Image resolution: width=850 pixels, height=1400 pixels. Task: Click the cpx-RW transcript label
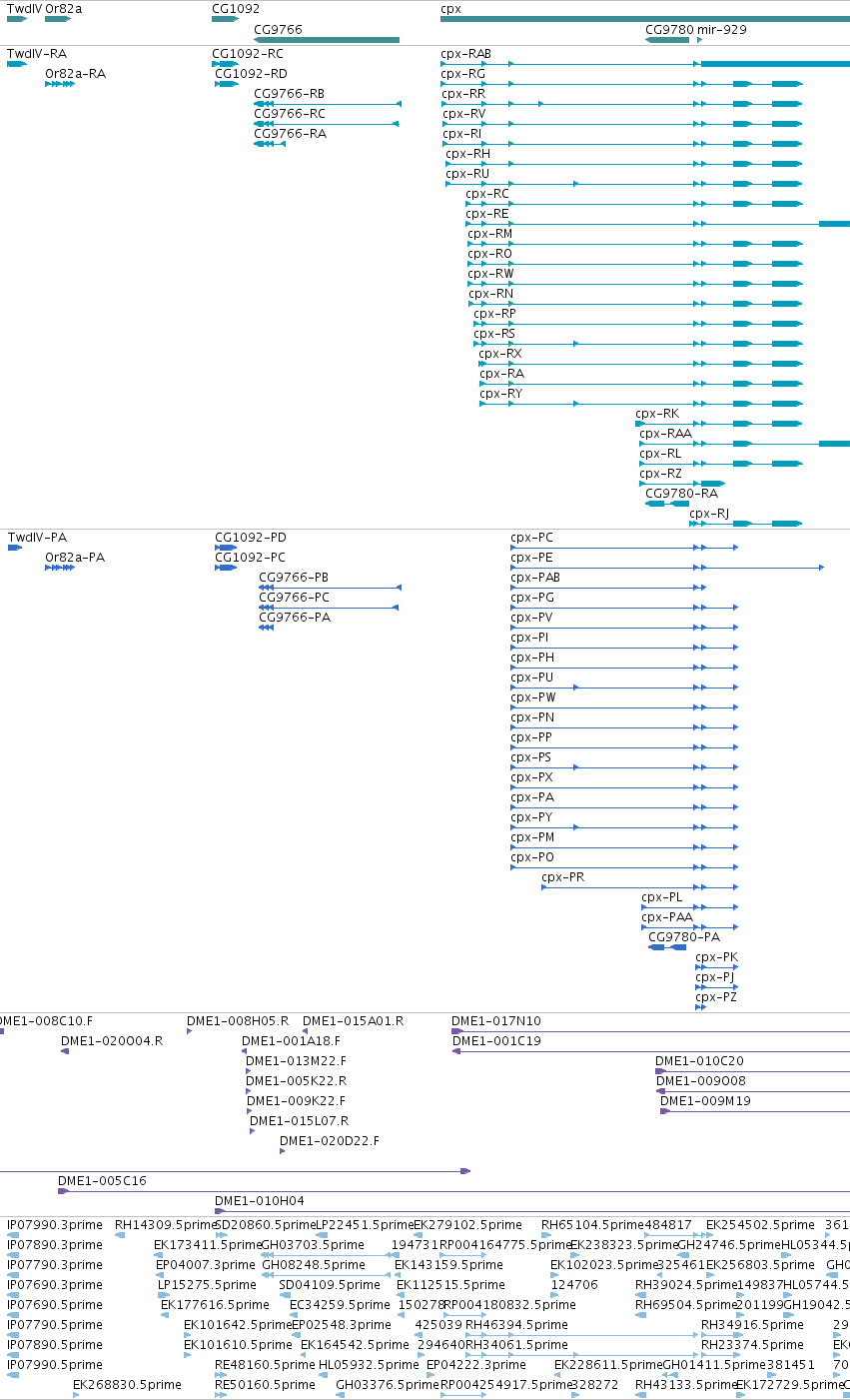pos(491,274)
